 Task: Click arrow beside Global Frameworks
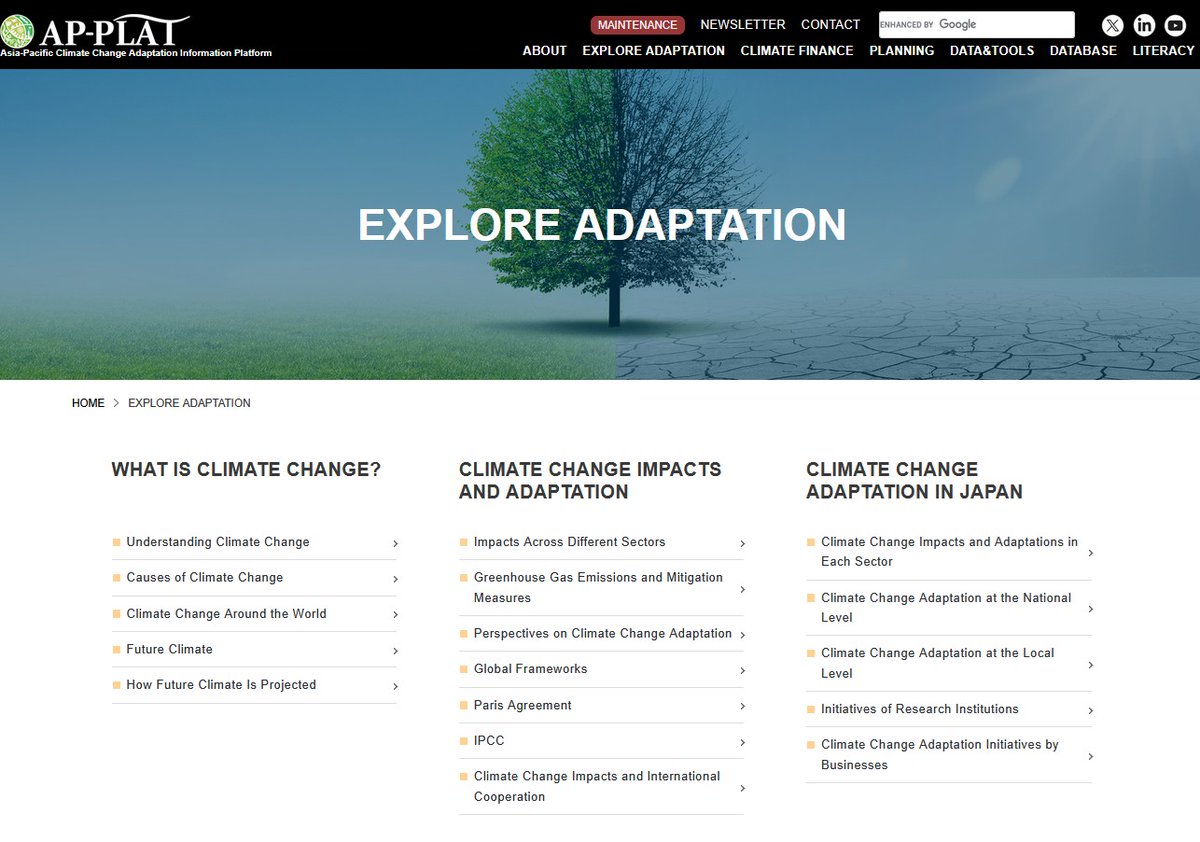point(742,670)
